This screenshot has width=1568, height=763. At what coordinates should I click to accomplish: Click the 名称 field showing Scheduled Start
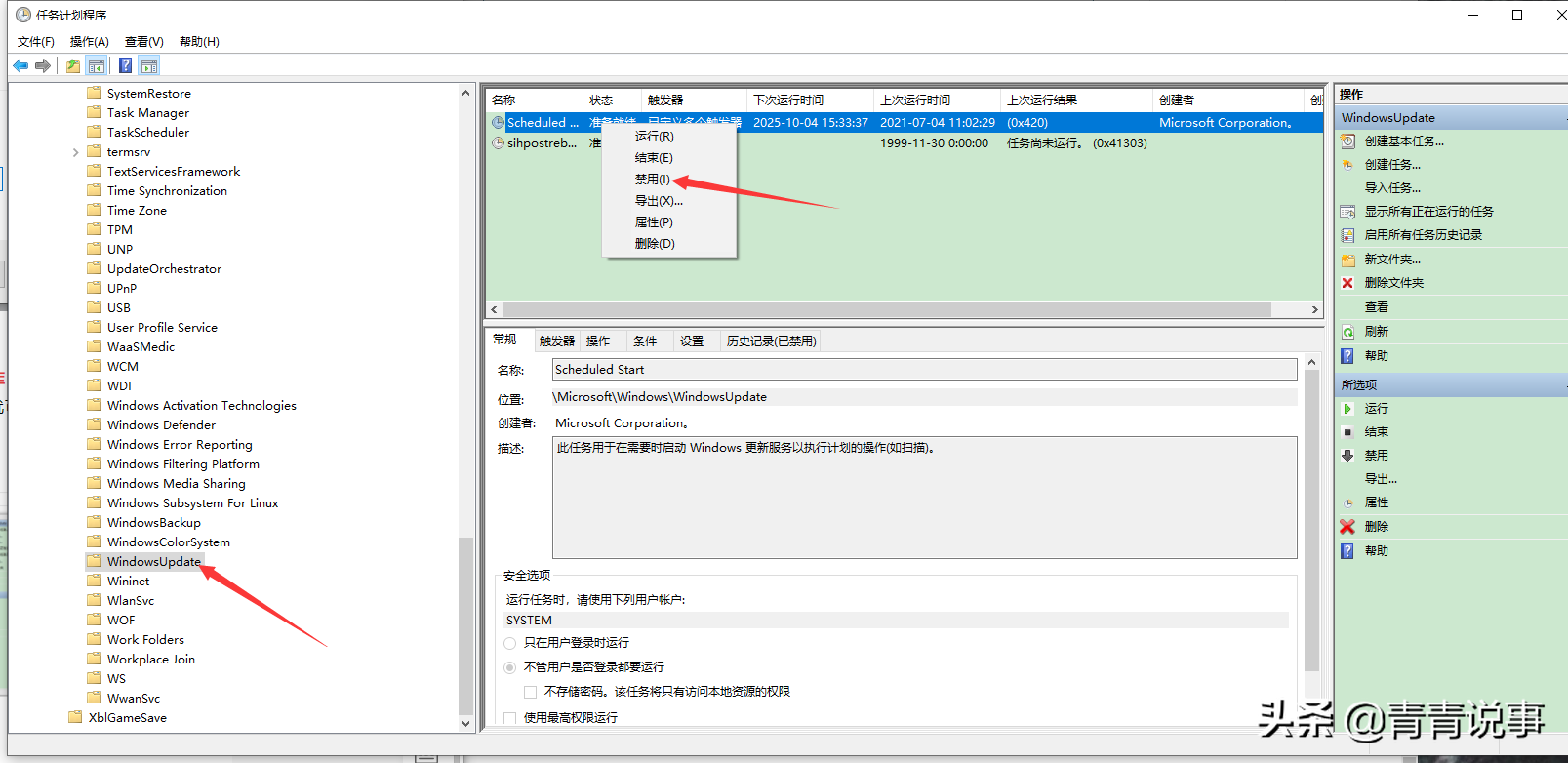click(x=924, y=370)
